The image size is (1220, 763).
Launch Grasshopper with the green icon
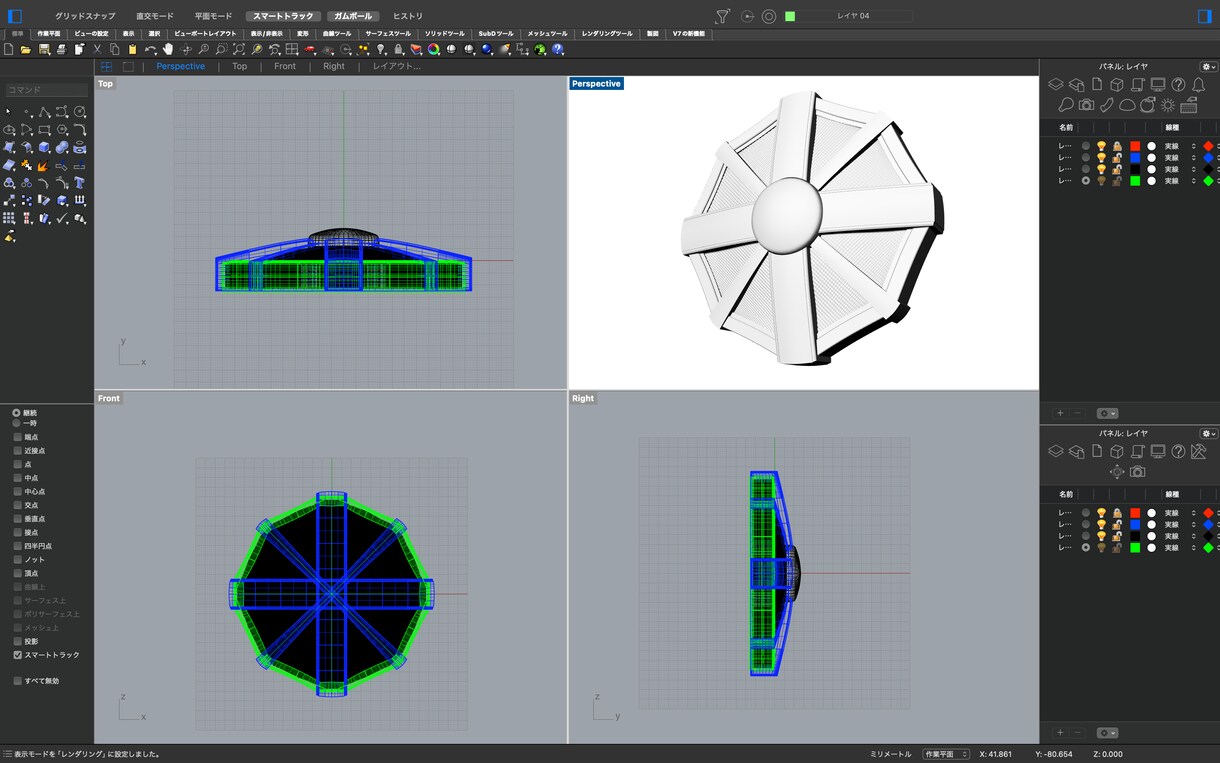[540, 49]
